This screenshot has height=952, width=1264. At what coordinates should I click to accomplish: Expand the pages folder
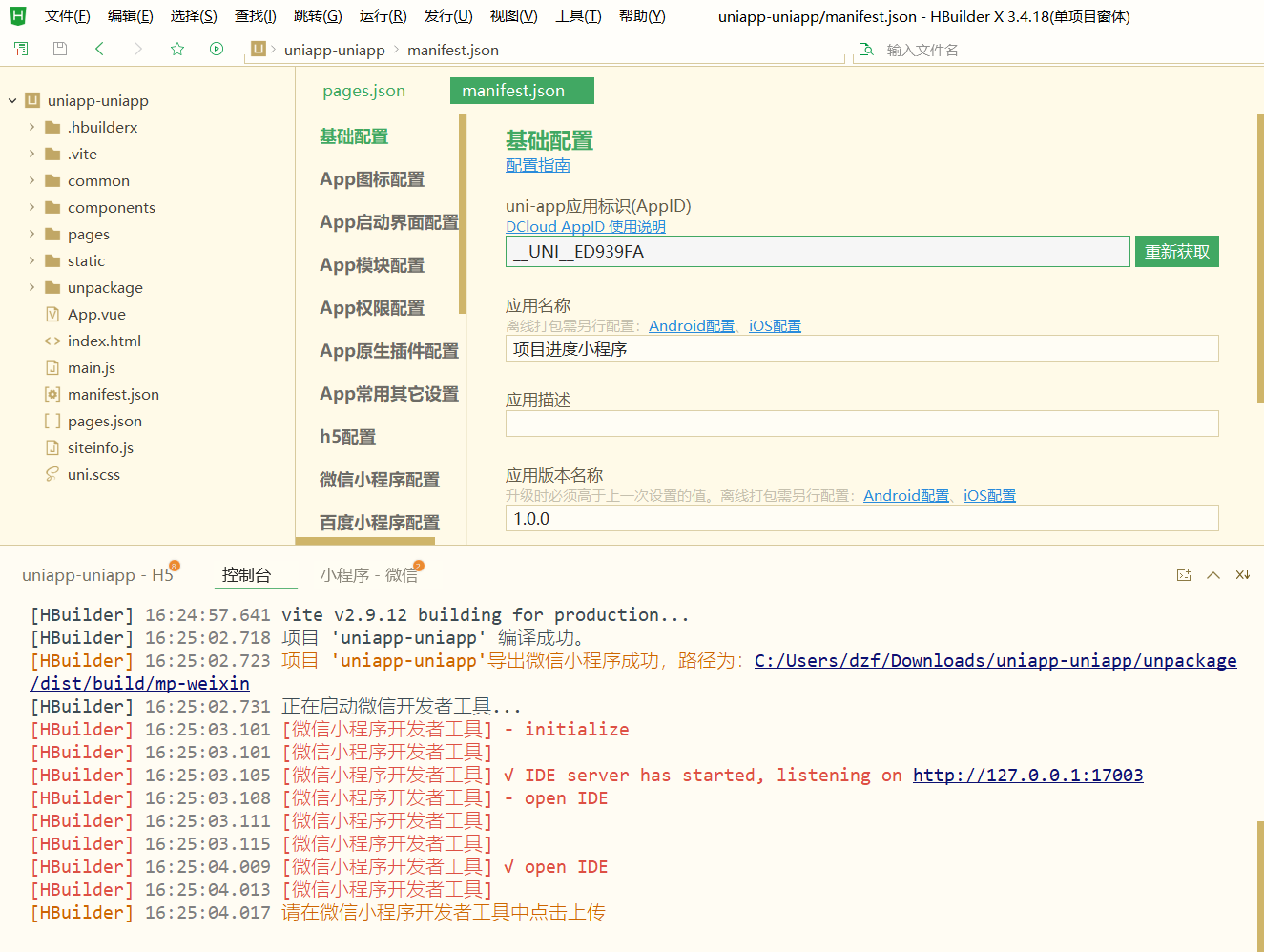[31, 234]
